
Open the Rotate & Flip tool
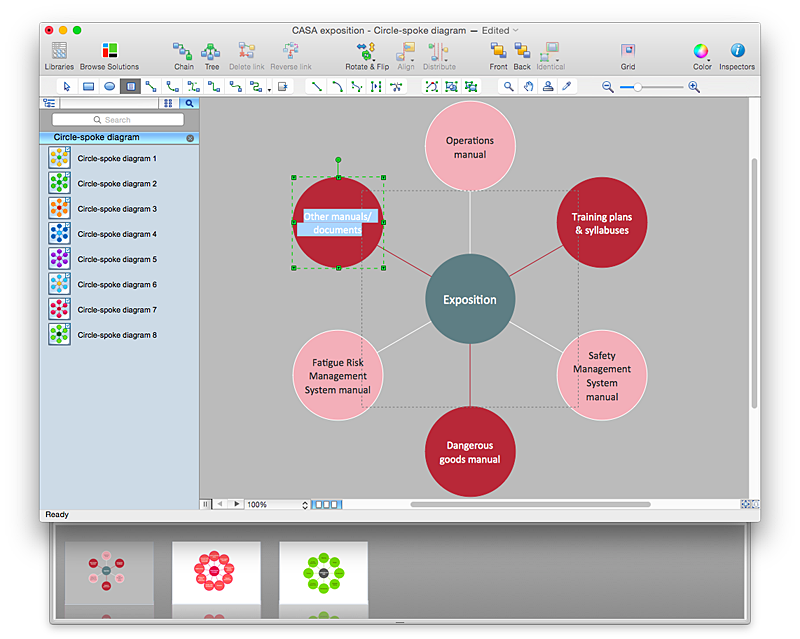[366, 50]
